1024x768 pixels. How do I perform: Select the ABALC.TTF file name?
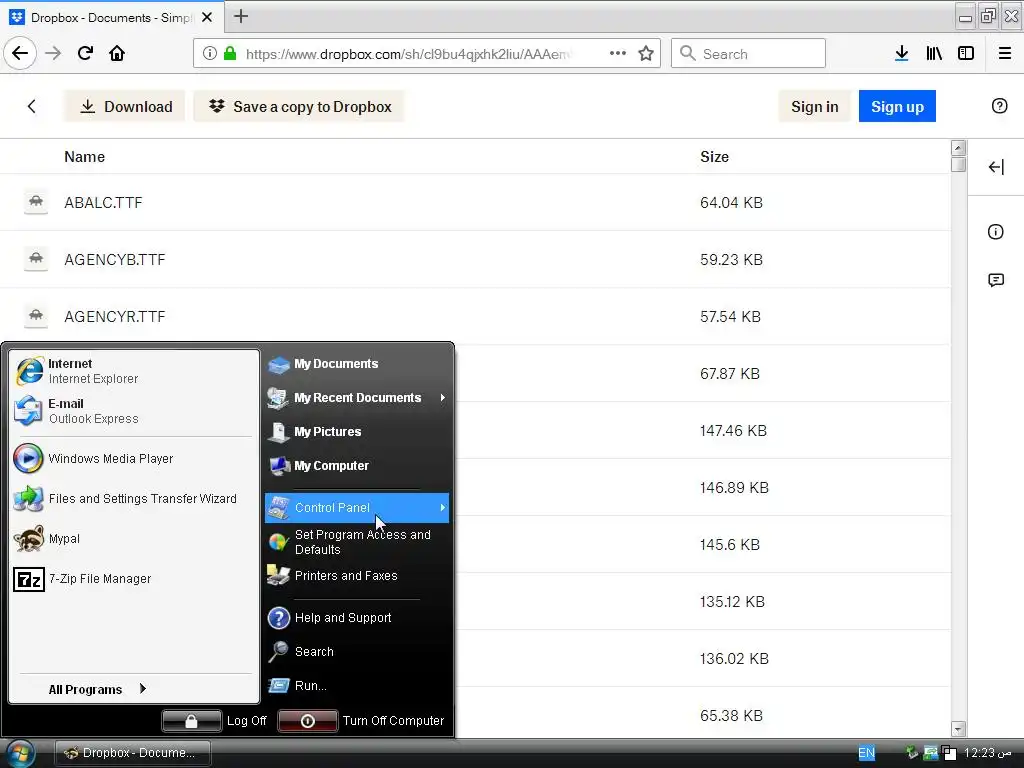click(x=103, y=202)
